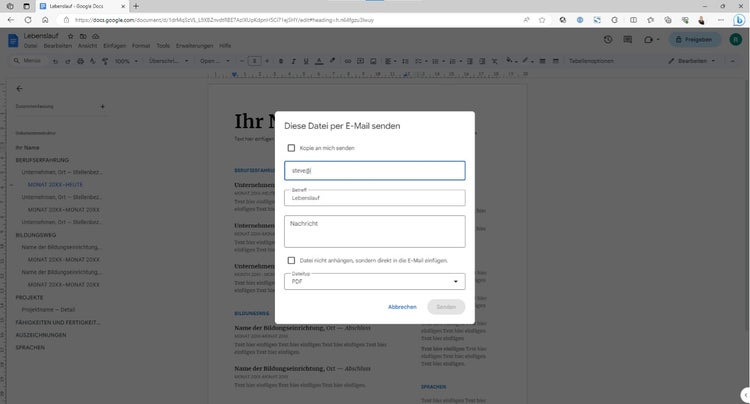The height and width of the screenshot is (404, 750).
Task: Click the print icon
Action: click(80, 61)
